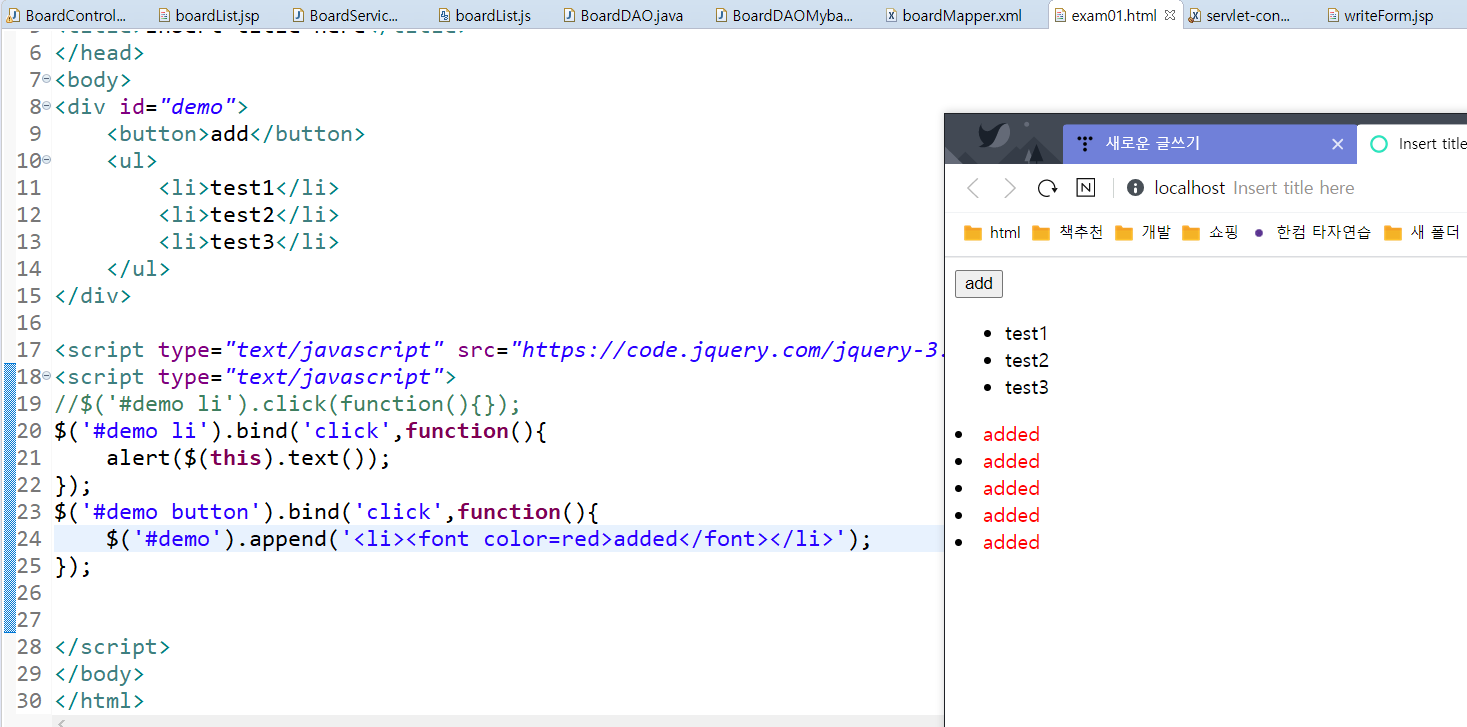Viewport: 1467px width, 727px height.
Task: Open site info icon beside localhost
Action: pos(1135,188)
